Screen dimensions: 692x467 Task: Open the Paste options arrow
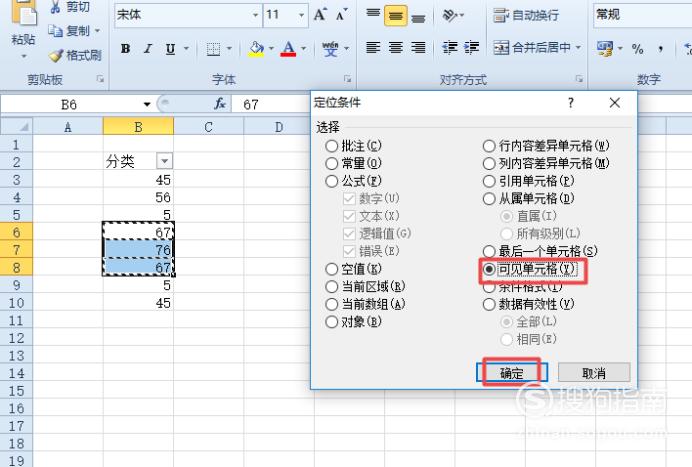23,56
